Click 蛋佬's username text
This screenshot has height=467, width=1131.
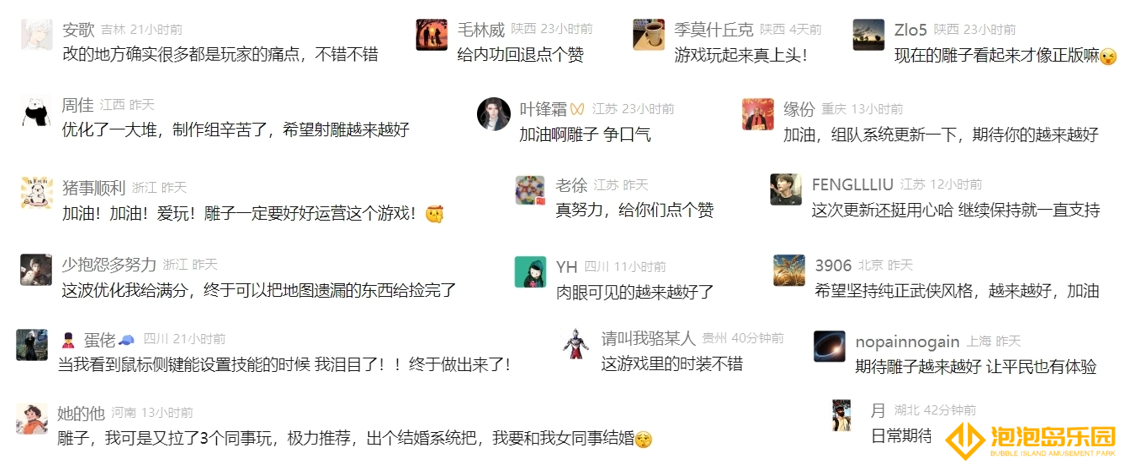point(100,339)
